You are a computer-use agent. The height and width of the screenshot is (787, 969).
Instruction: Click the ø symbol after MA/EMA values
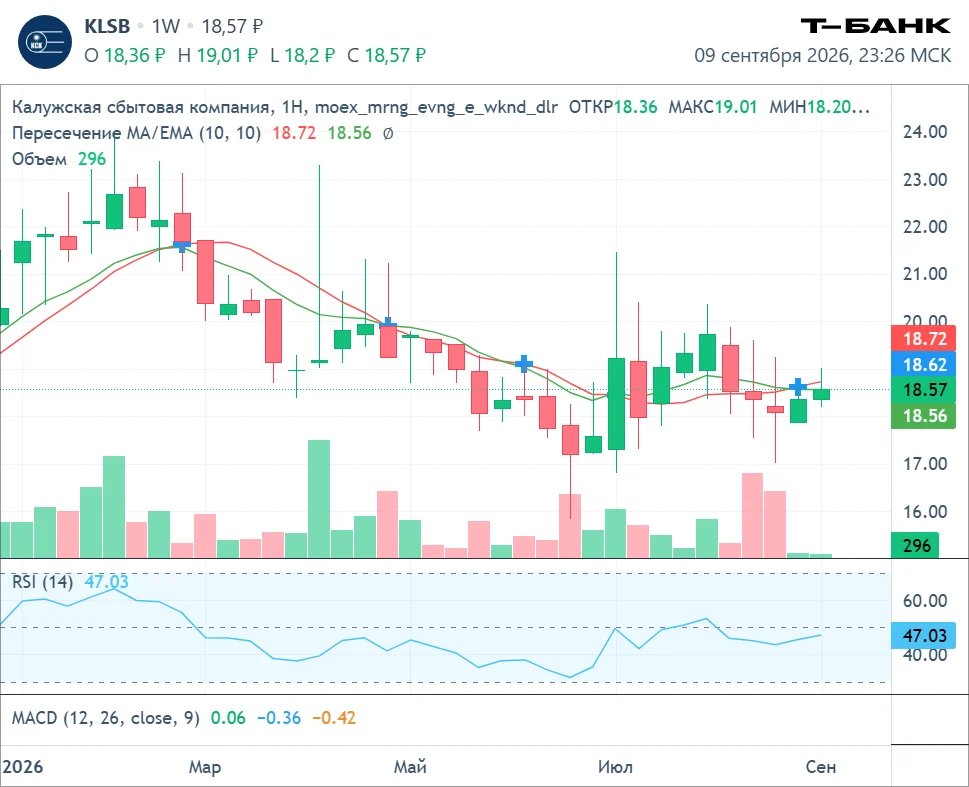387,134
